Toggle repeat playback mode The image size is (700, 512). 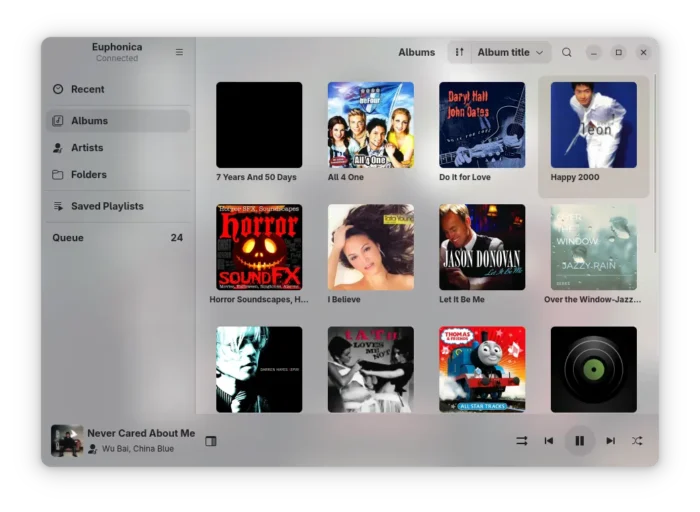[x=521, y=440]
